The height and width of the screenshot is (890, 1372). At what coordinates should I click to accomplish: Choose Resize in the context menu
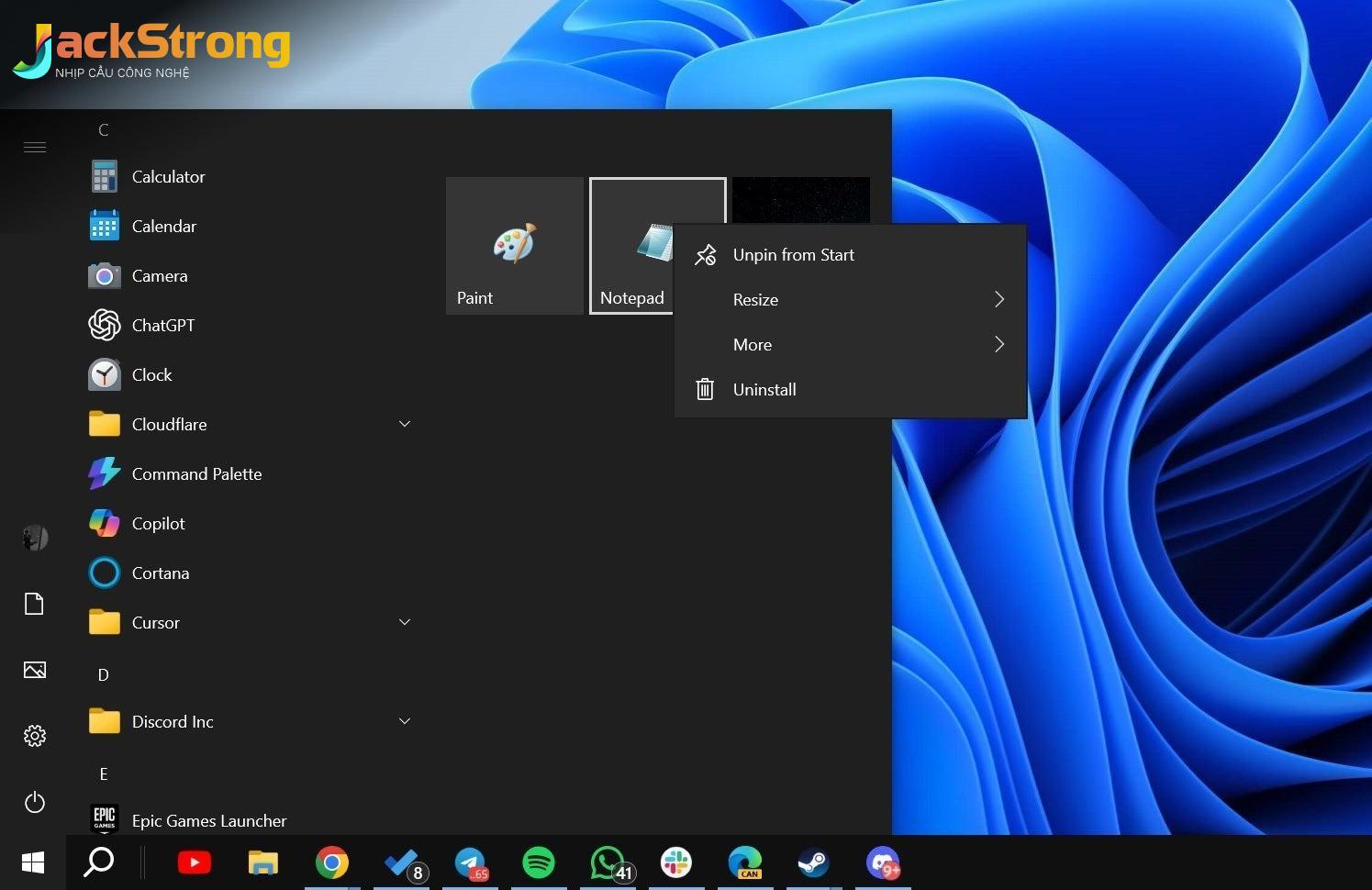pos(850,299)
